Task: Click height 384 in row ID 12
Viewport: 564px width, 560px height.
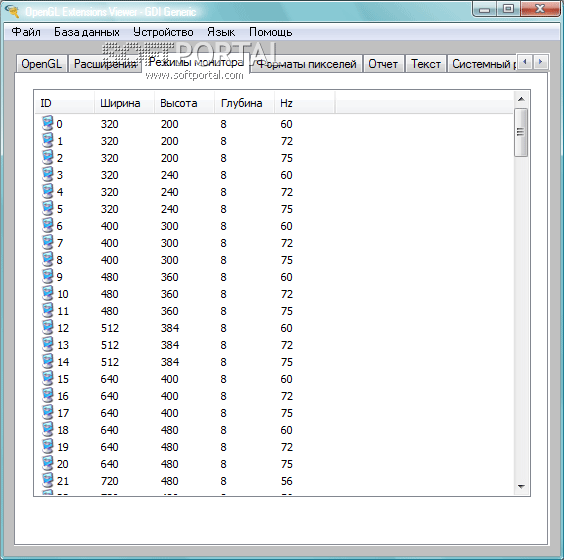Action: (169, 328)
